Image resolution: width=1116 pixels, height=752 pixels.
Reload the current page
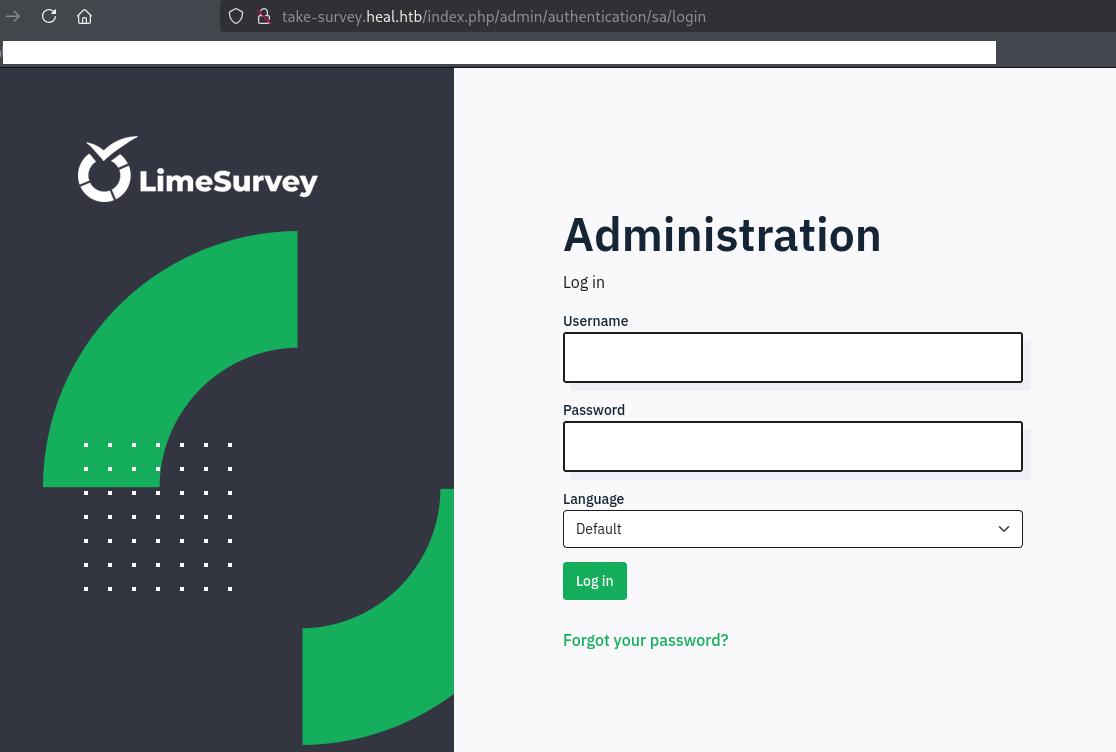tap(49, 16)
